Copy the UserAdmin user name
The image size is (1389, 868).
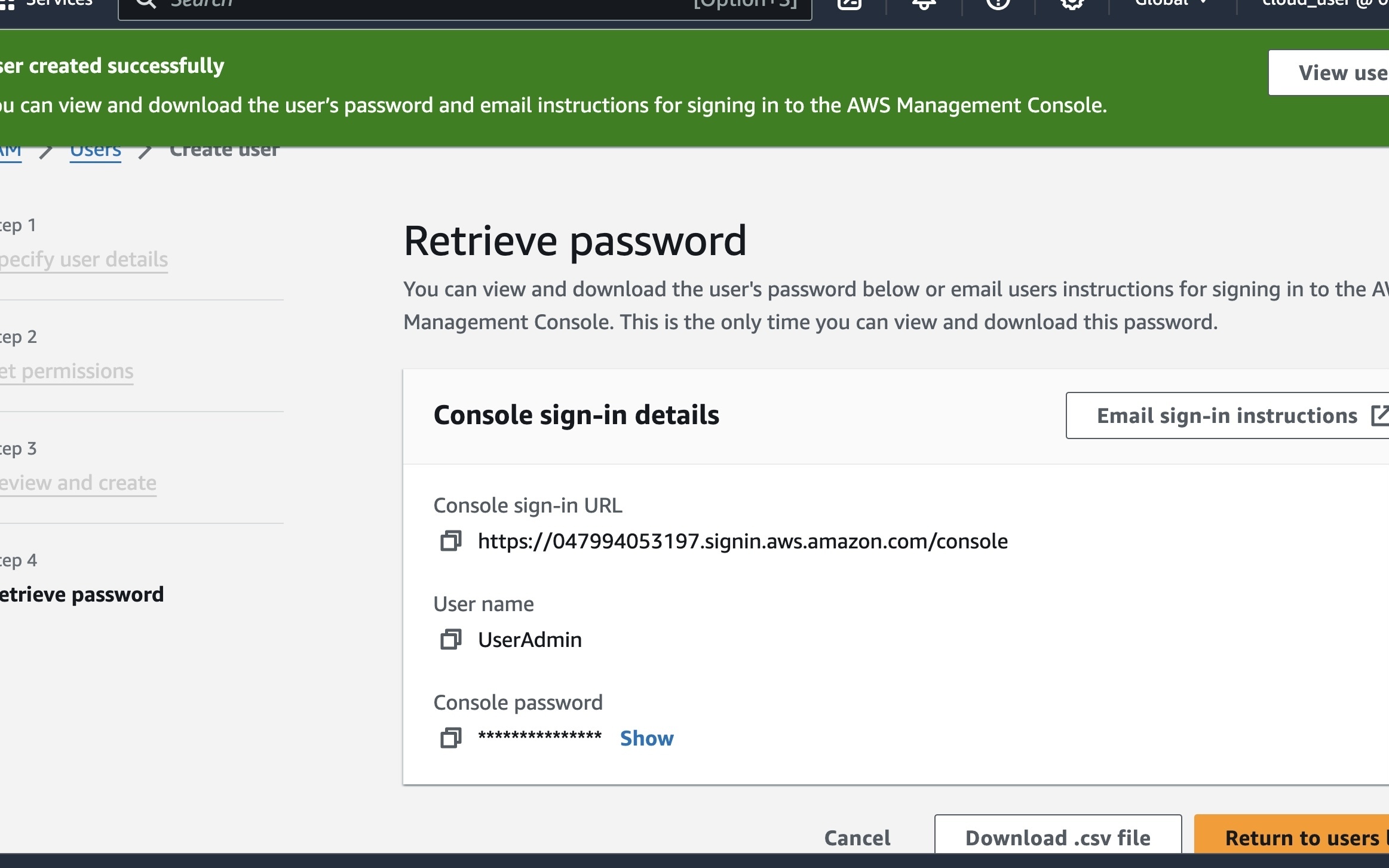(450, 640)
